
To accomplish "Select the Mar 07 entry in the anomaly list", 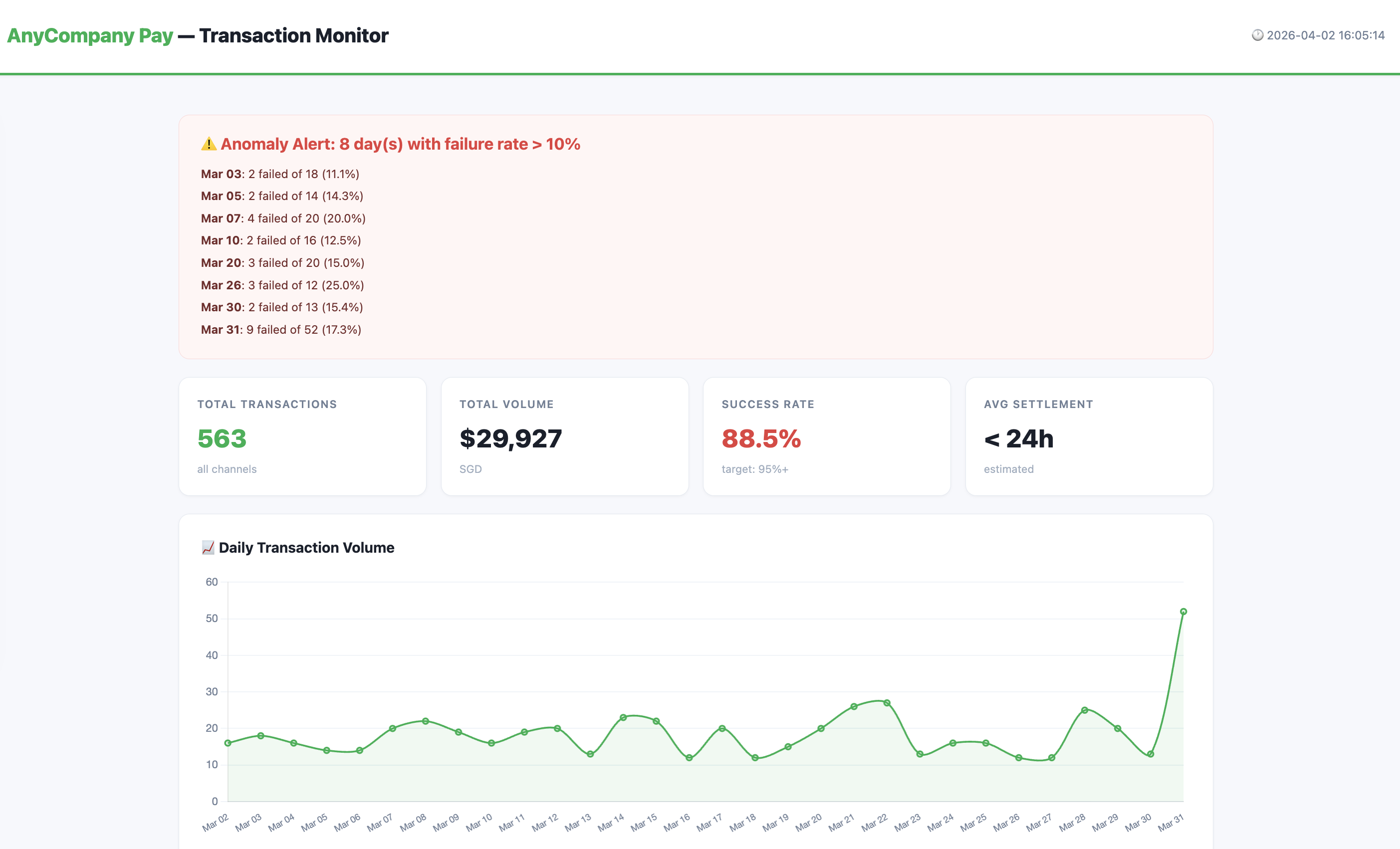I will point(283,218).
